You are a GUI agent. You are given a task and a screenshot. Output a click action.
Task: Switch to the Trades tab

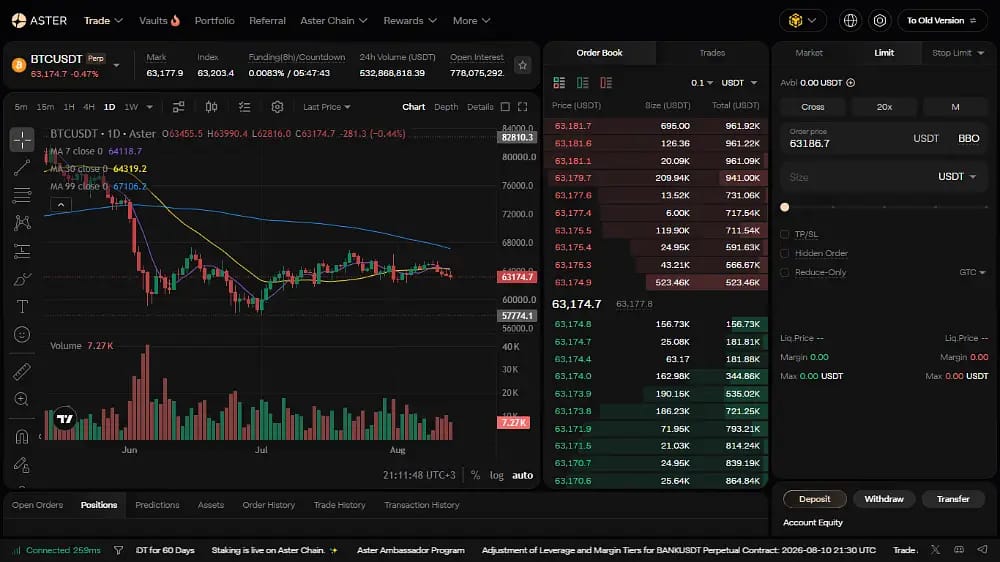pyautogui.click(x=712, y=53)
